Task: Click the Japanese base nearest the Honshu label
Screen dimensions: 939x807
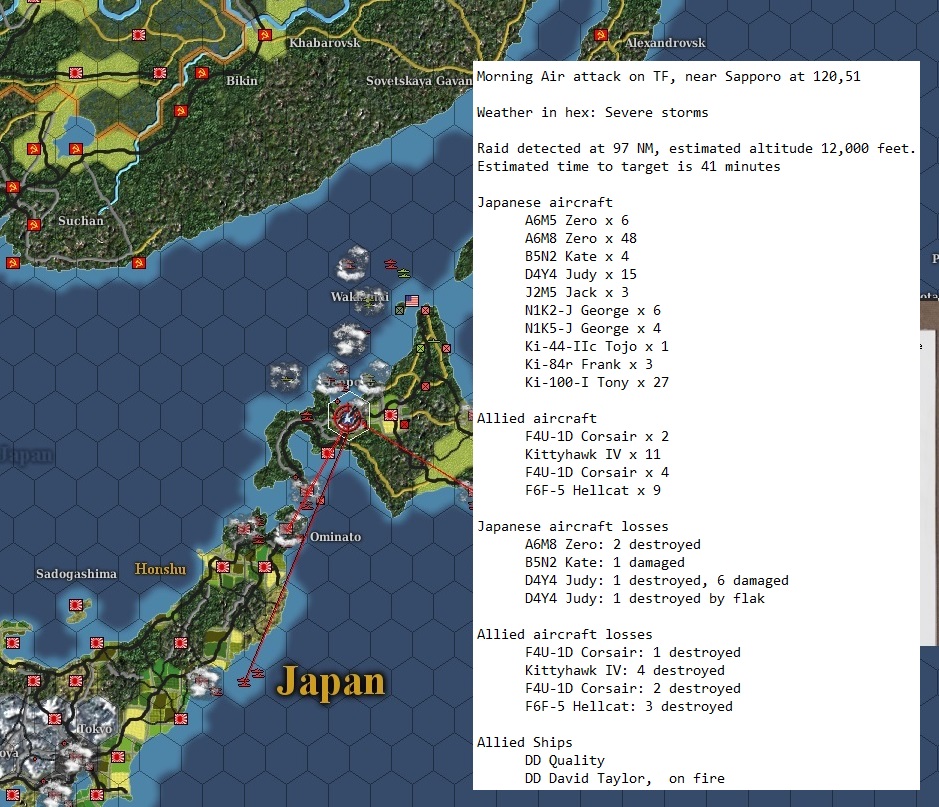Action: coord(223,566)
